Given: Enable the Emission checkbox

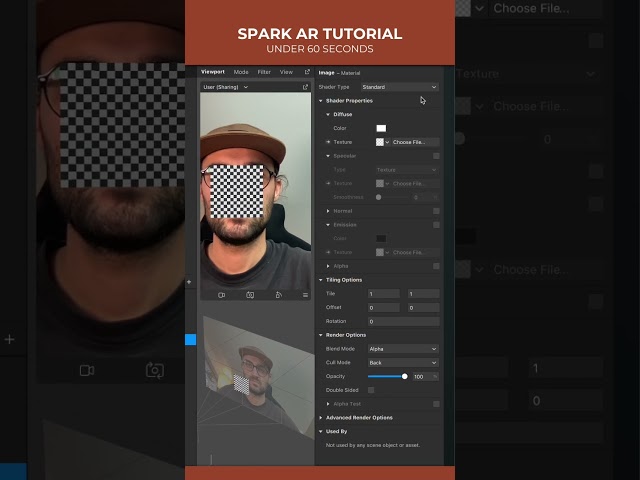Looking at the screenshot, I should (436, 225).
